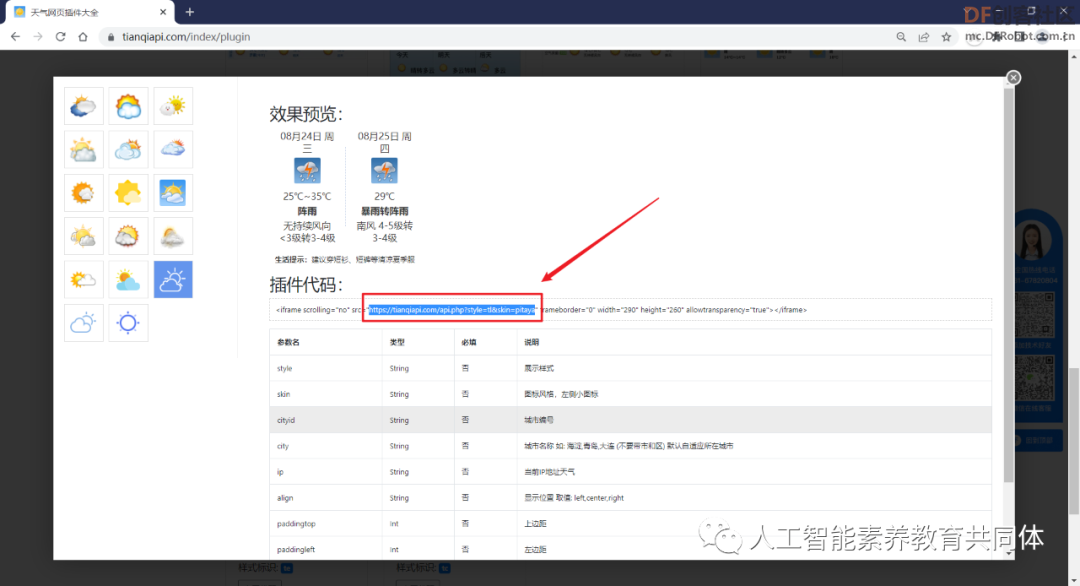Click the thunderstorm icon for 08月25日

click(384, 170)
